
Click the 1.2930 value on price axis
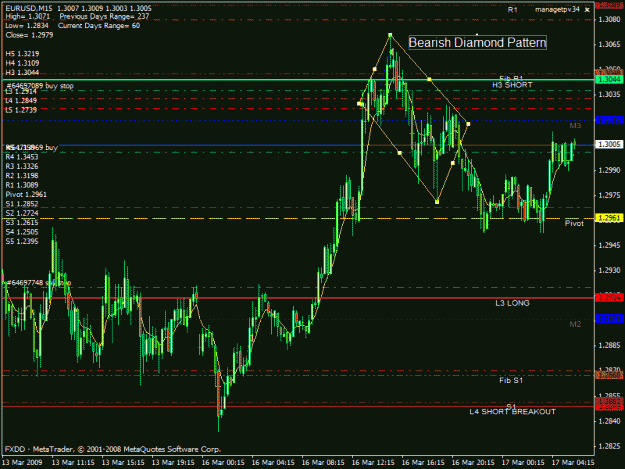[610, 271]
